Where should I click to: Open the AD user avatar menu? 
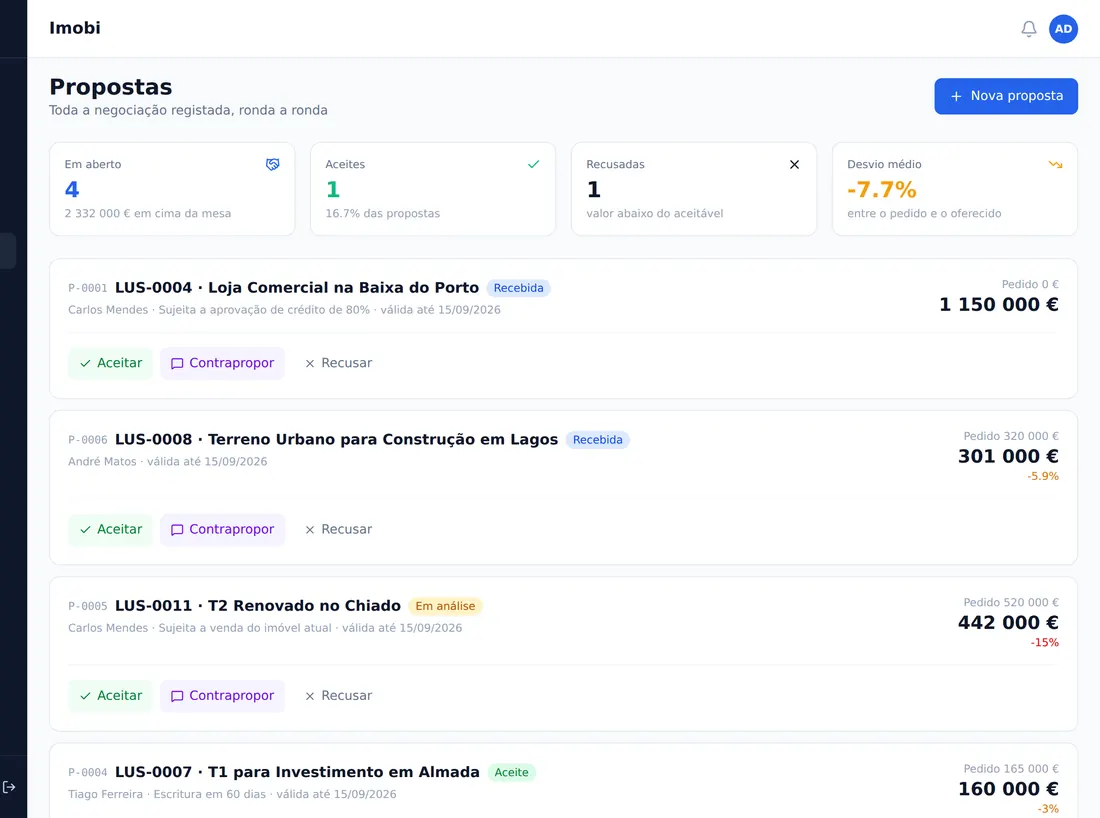(1063, 29)
